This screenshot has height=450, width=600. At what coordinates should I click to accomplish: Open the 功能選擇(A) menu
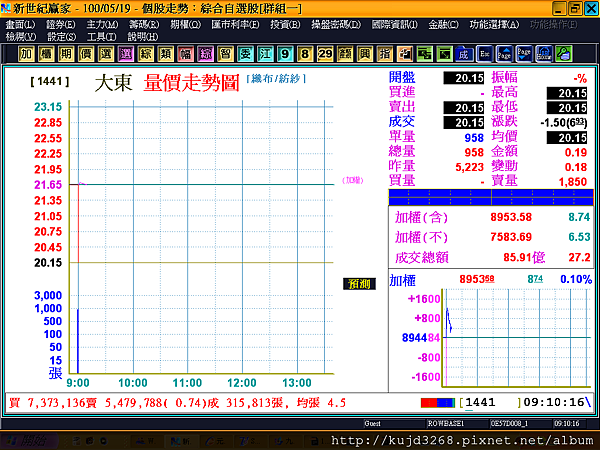(x=494, y=25)
